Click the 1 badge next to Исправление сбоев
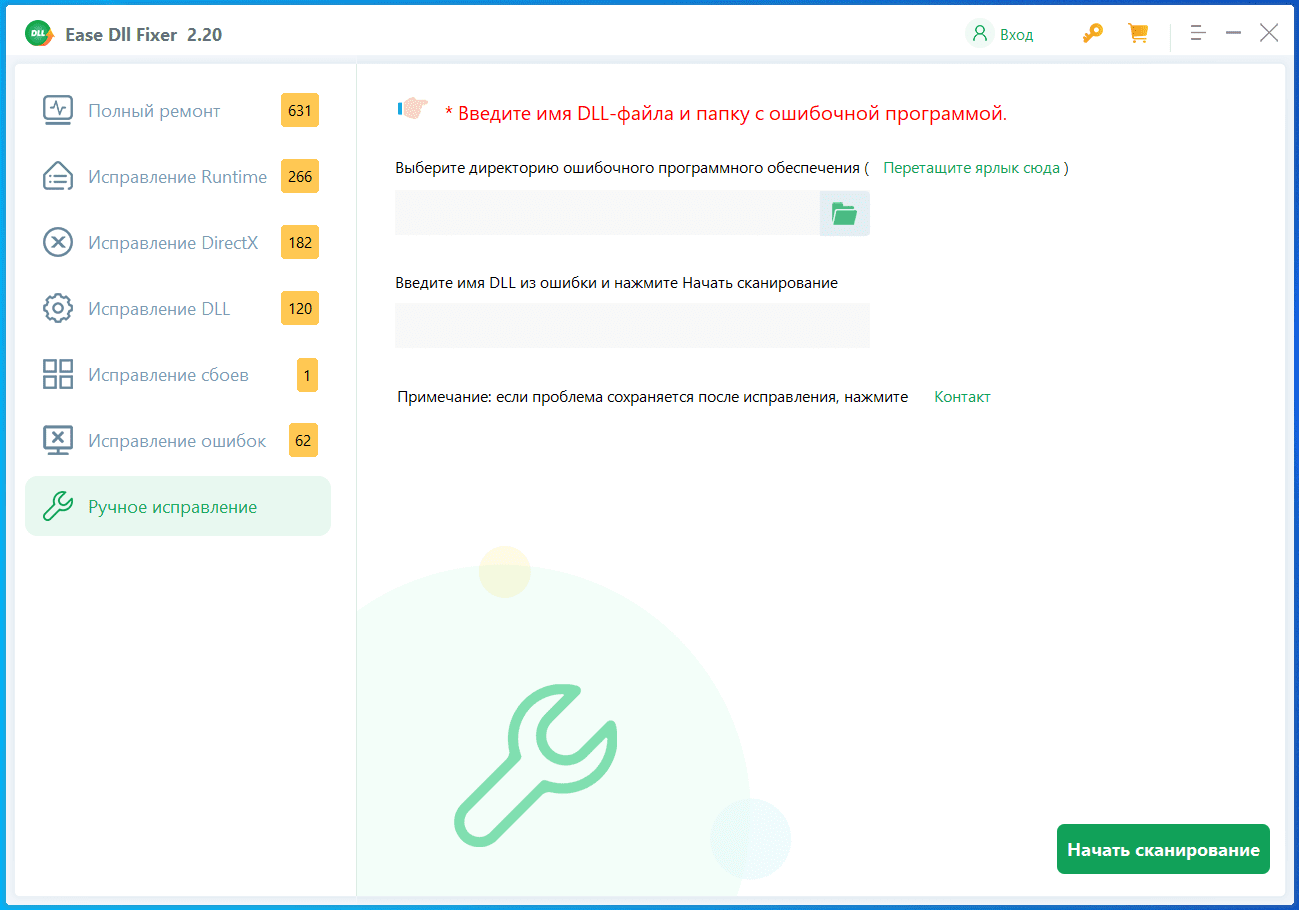1299x910 pixels. click(307, 374)
